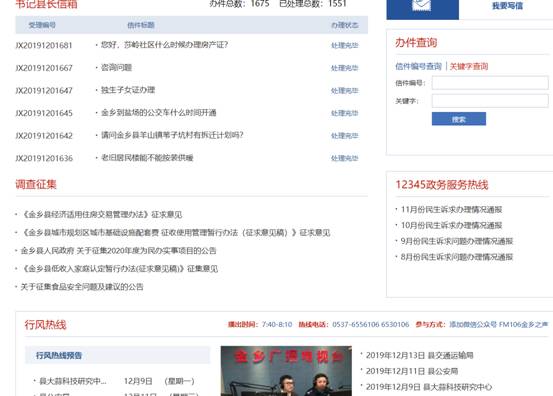The image size is (553, 396).
Task: Click the envelope mailbox icon
Action: point(422,6)
